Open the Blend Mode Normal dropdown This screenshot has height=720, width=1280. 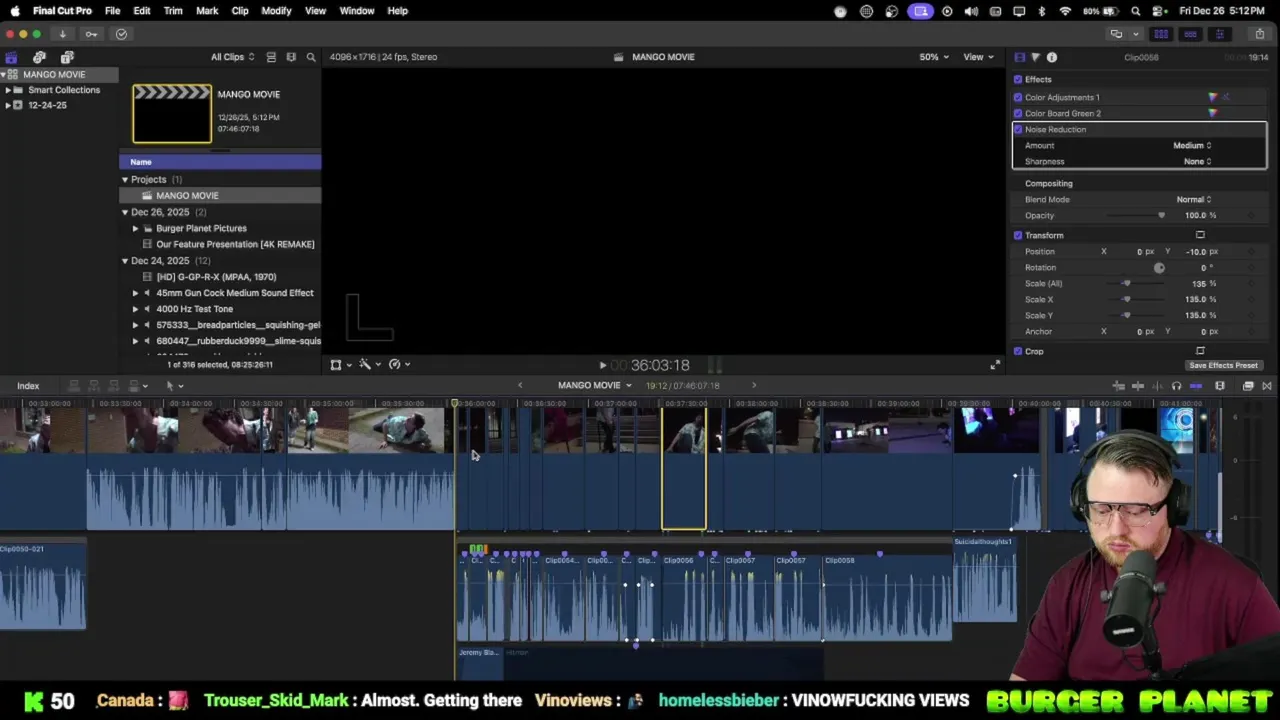[x=1193, y=199]
